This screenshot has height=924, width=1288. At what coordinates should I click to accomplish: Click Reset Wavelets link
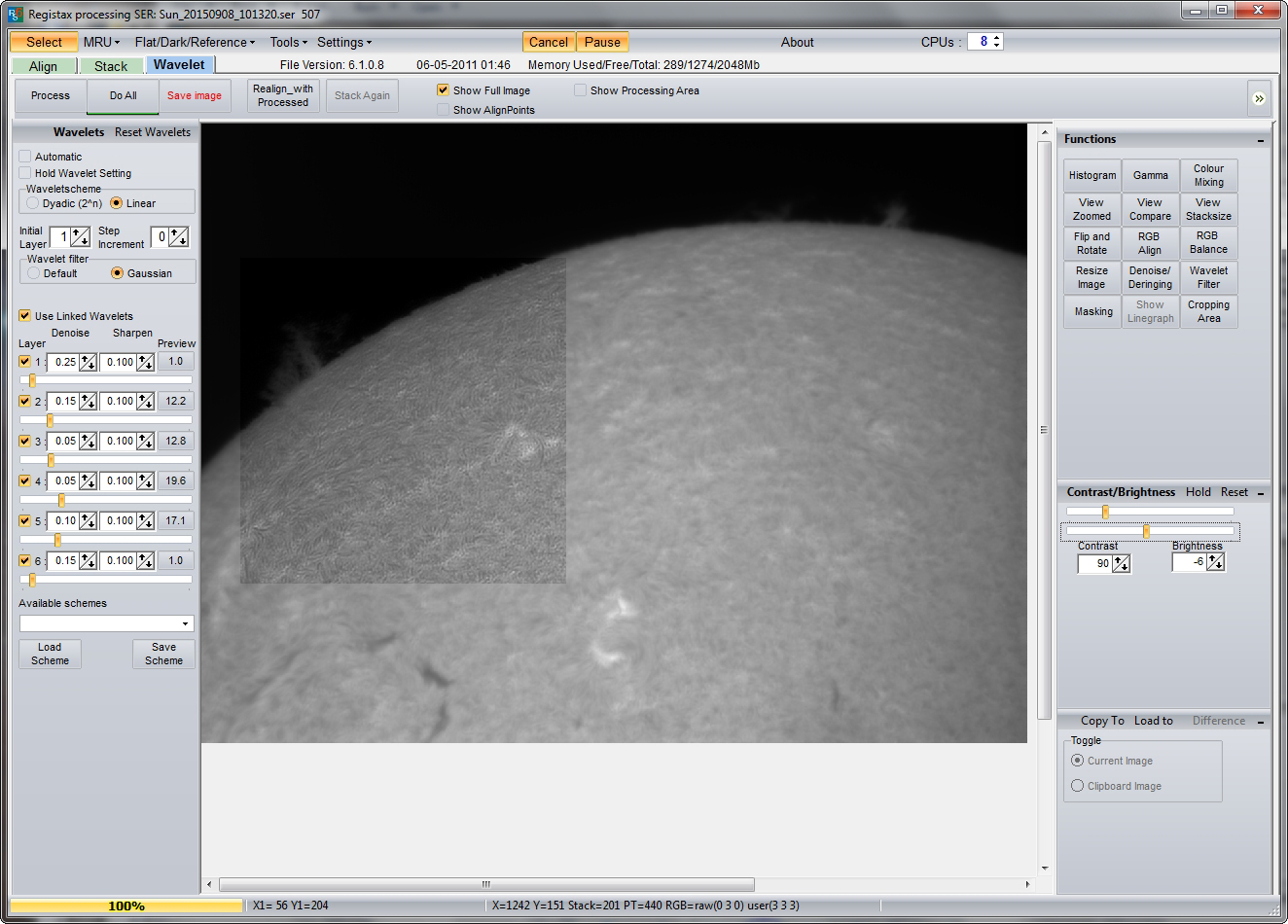pyautogui.click(x=153, y=132)
